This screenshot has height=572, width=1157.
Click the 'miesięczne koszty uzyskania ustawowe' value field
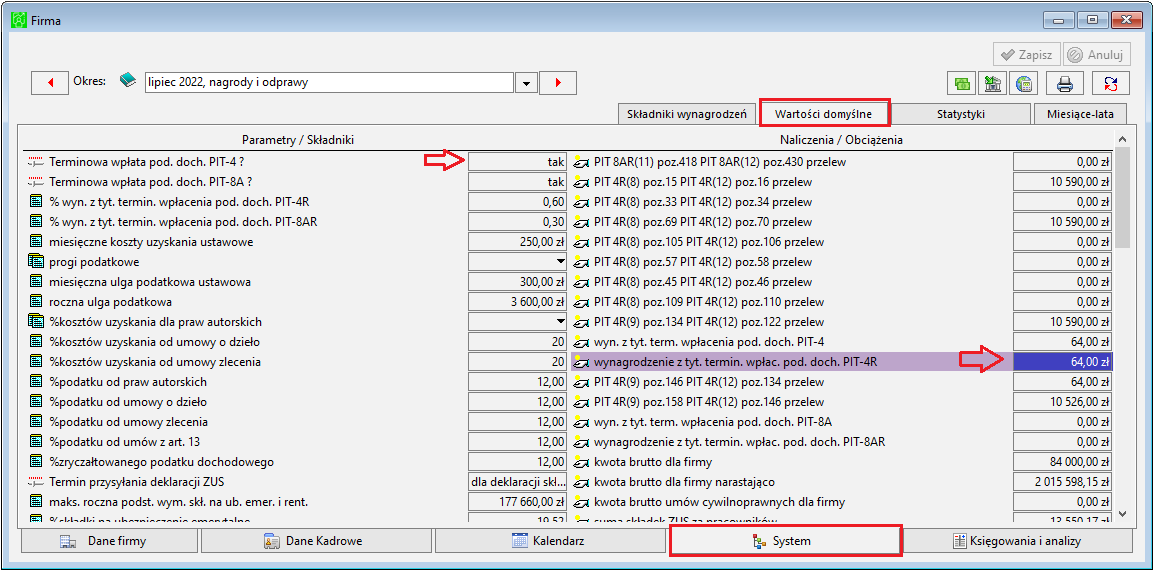tap(517, 241)
